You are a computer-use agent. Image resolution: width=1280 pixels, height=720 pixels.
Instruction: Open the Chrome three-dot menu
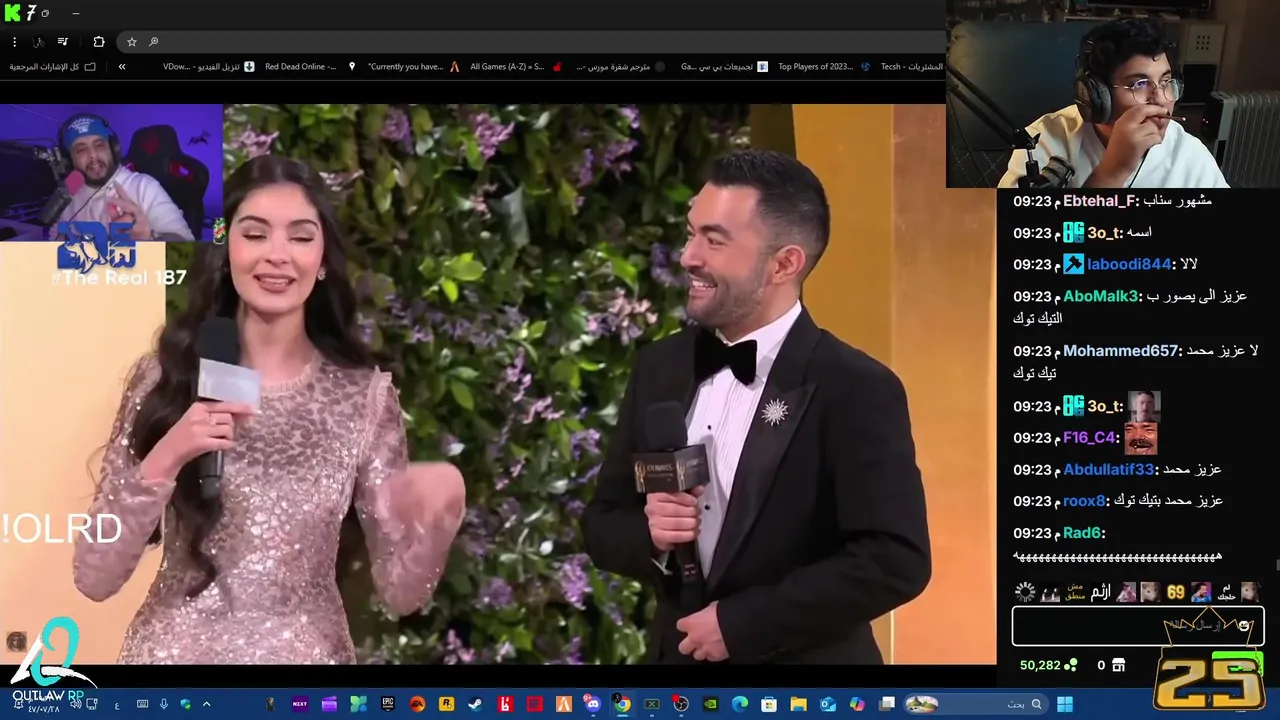click(14, 42)
